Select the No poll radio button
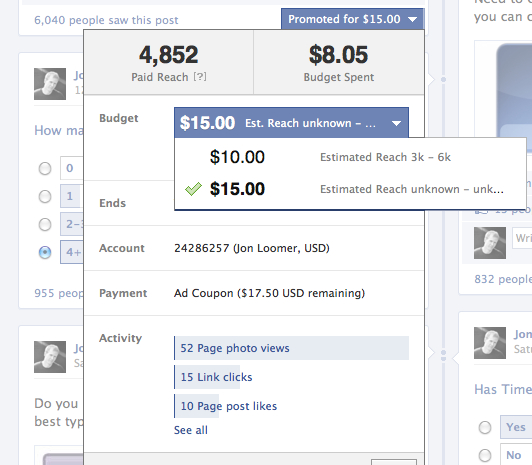 pos(485,455)
